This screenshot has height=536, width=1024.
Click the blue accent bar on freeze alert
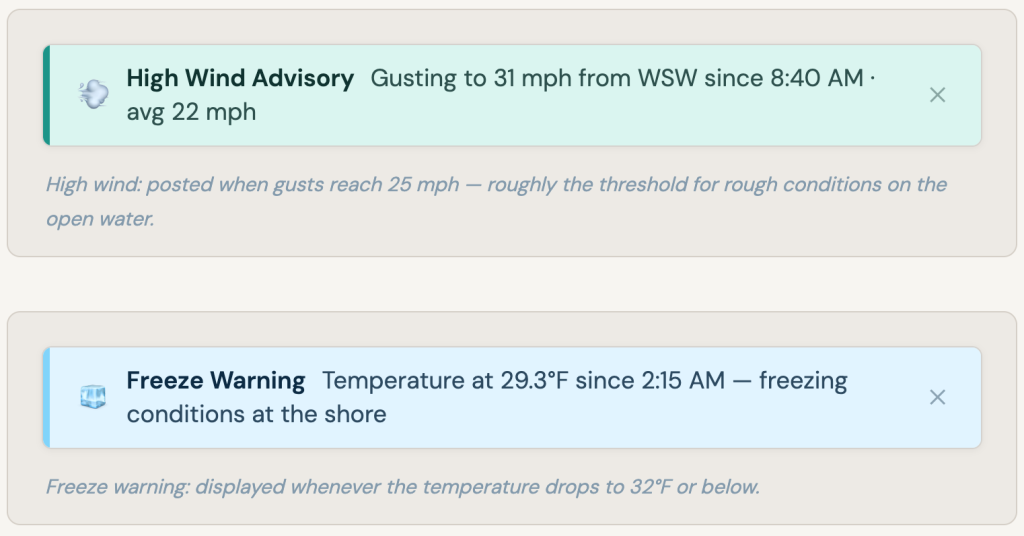(46, 397)
